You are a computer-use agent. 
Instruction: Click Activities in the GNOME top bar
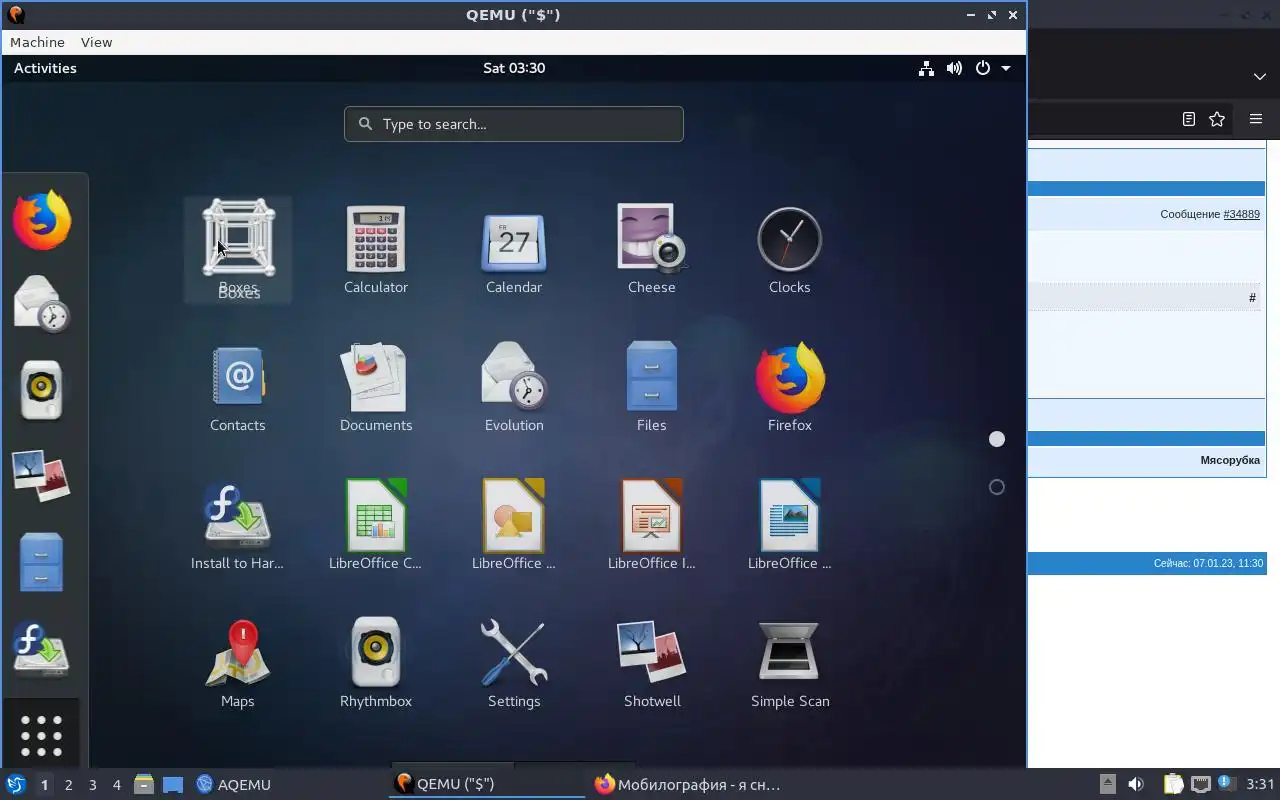[x=45, y=68]
